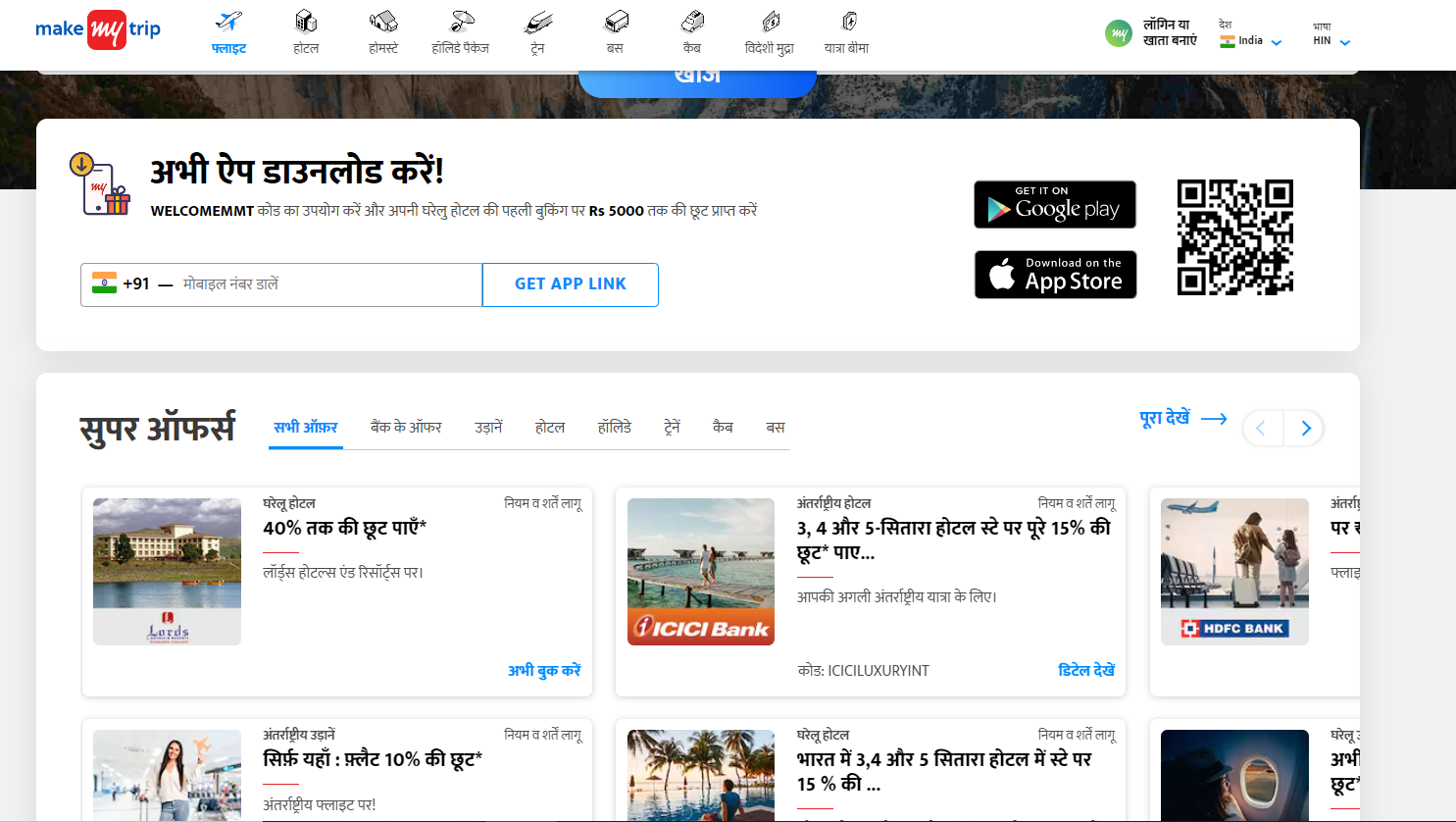The image size is (1456, 822).
Task: Click 'सिर्फ़ यहाँ : फ़्लैट 10% की छूट*' title
Action: 373,759
